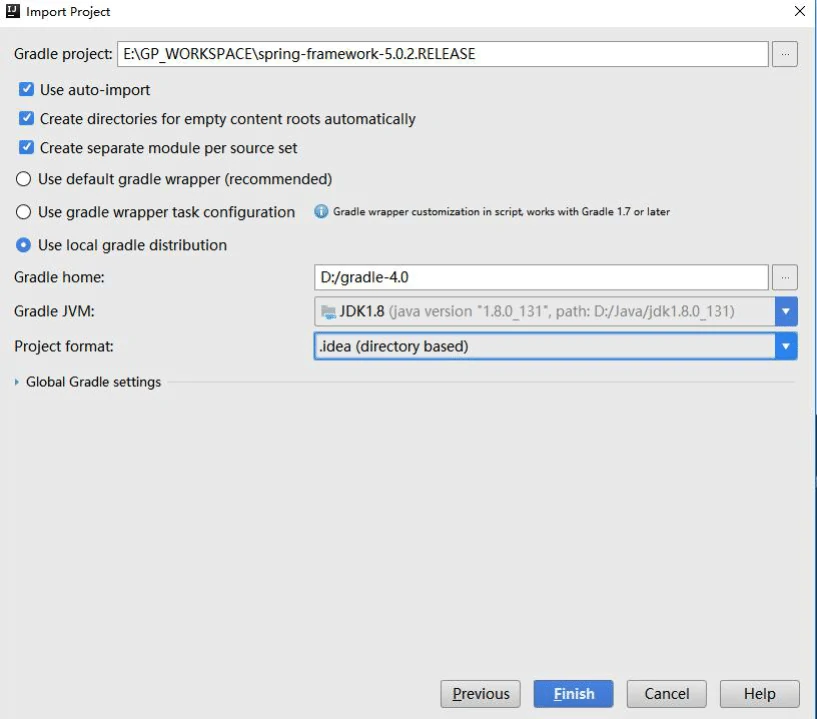817x719 pixels.
Task: Open the Project format dropdown
Action: 786,346
